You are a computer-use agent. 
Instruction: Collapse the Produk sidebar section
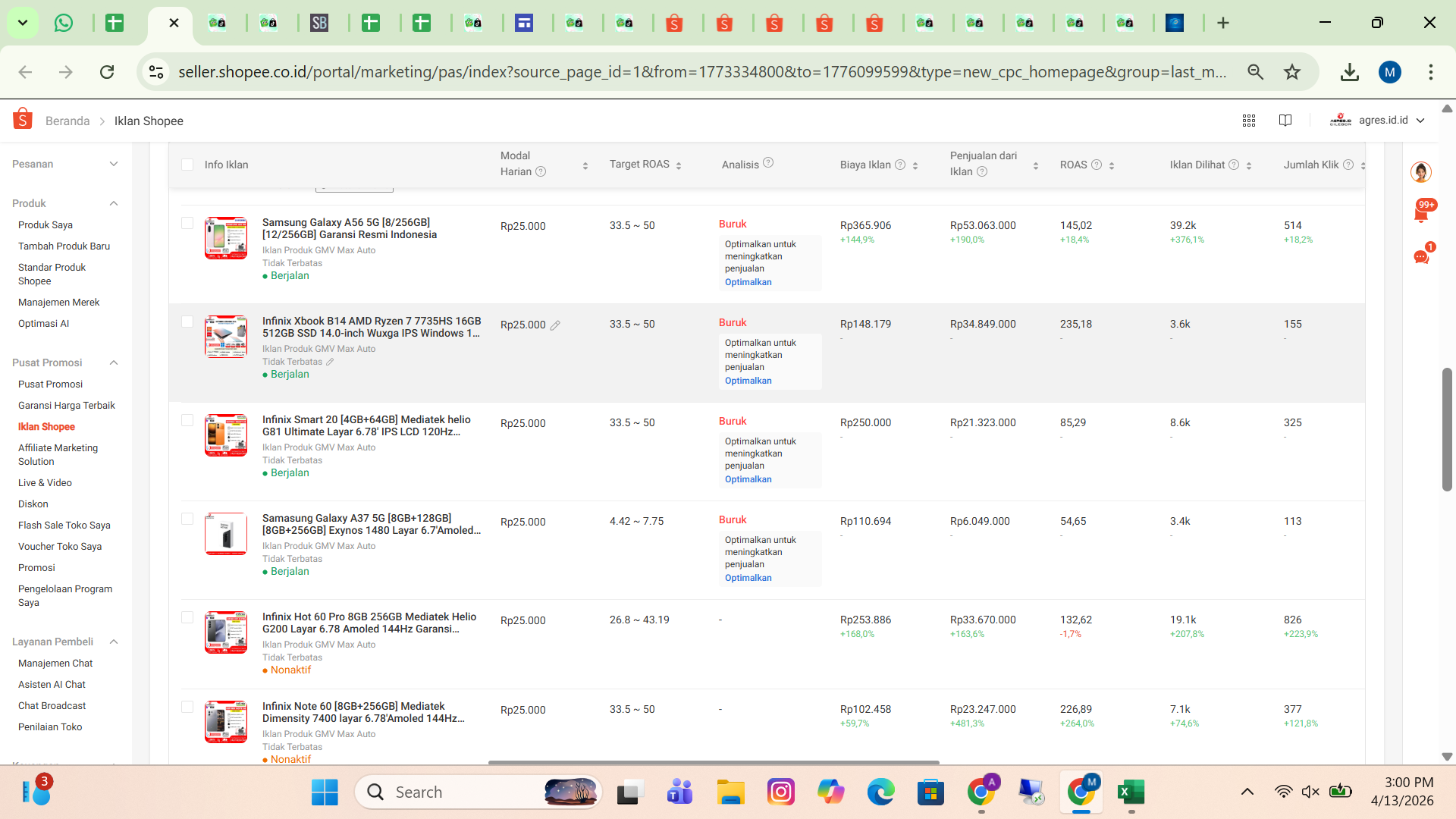click(x=114, y=203)
